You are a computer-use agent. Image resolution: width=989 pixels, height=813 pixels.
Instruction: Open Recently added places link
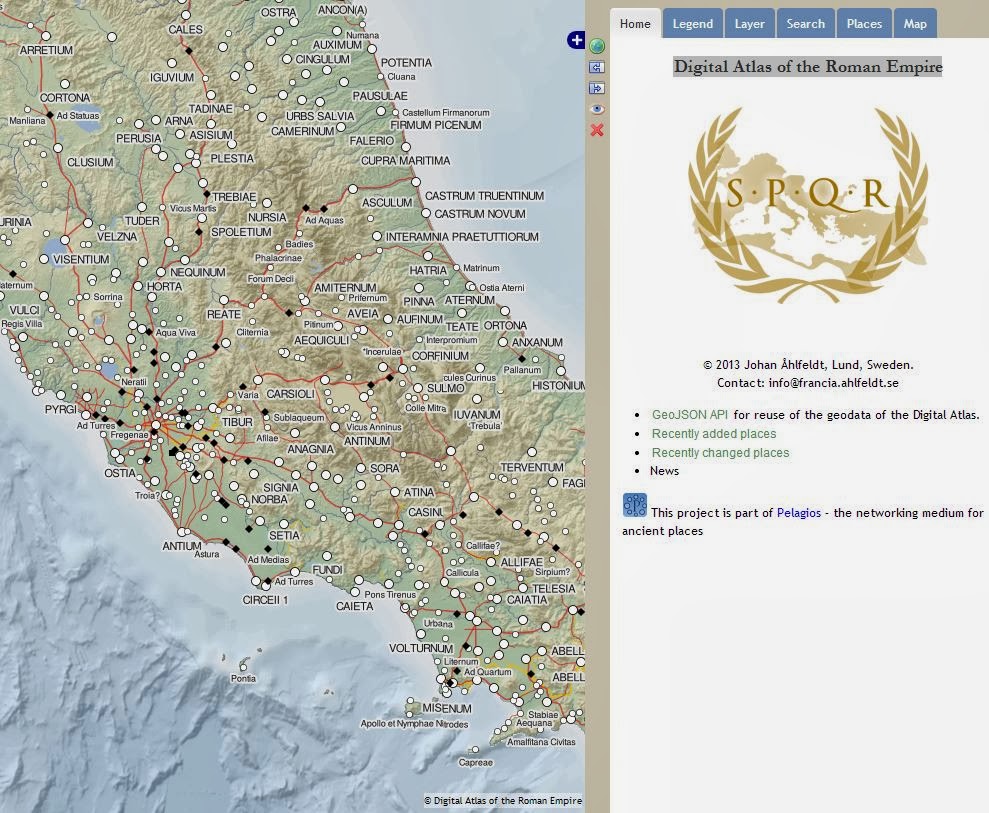(x=714, y=433)
